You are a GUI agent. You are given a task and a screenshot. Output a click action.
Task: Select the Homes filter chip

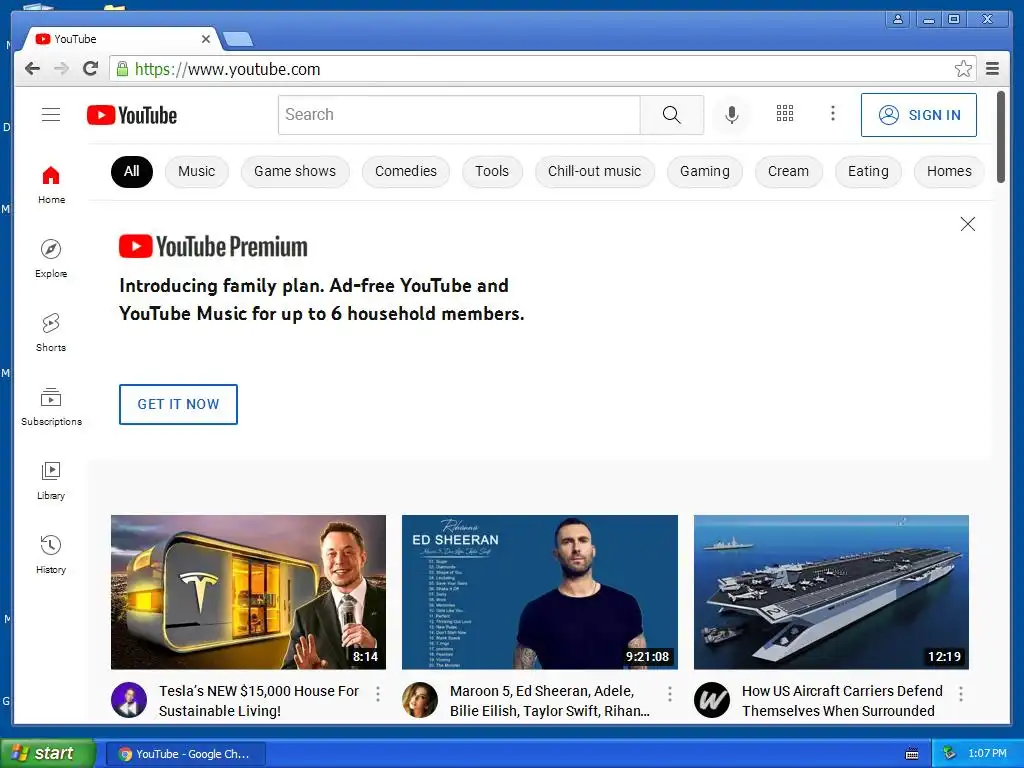pyautogui.click(x=949, y=172)
